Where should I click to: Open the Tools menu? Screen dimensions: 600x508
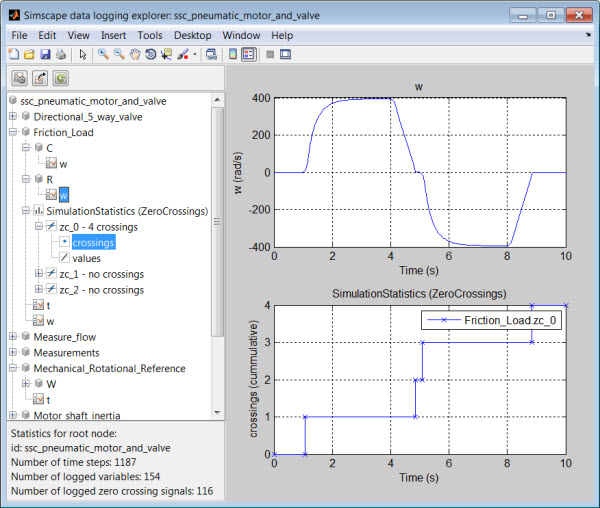tap(150, 36)
